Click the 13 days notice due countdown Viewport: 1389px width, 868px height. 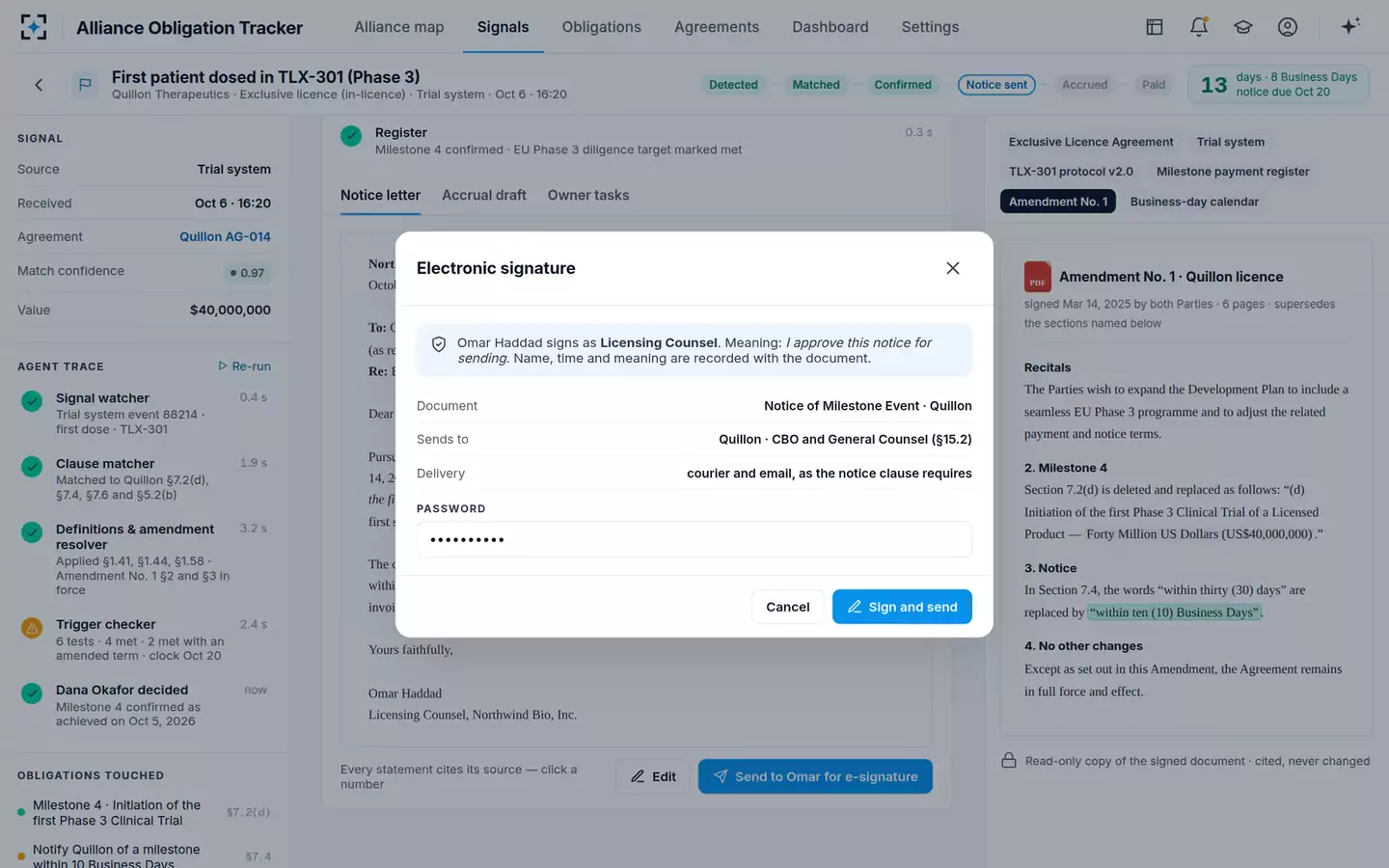tap(1278, 85)
